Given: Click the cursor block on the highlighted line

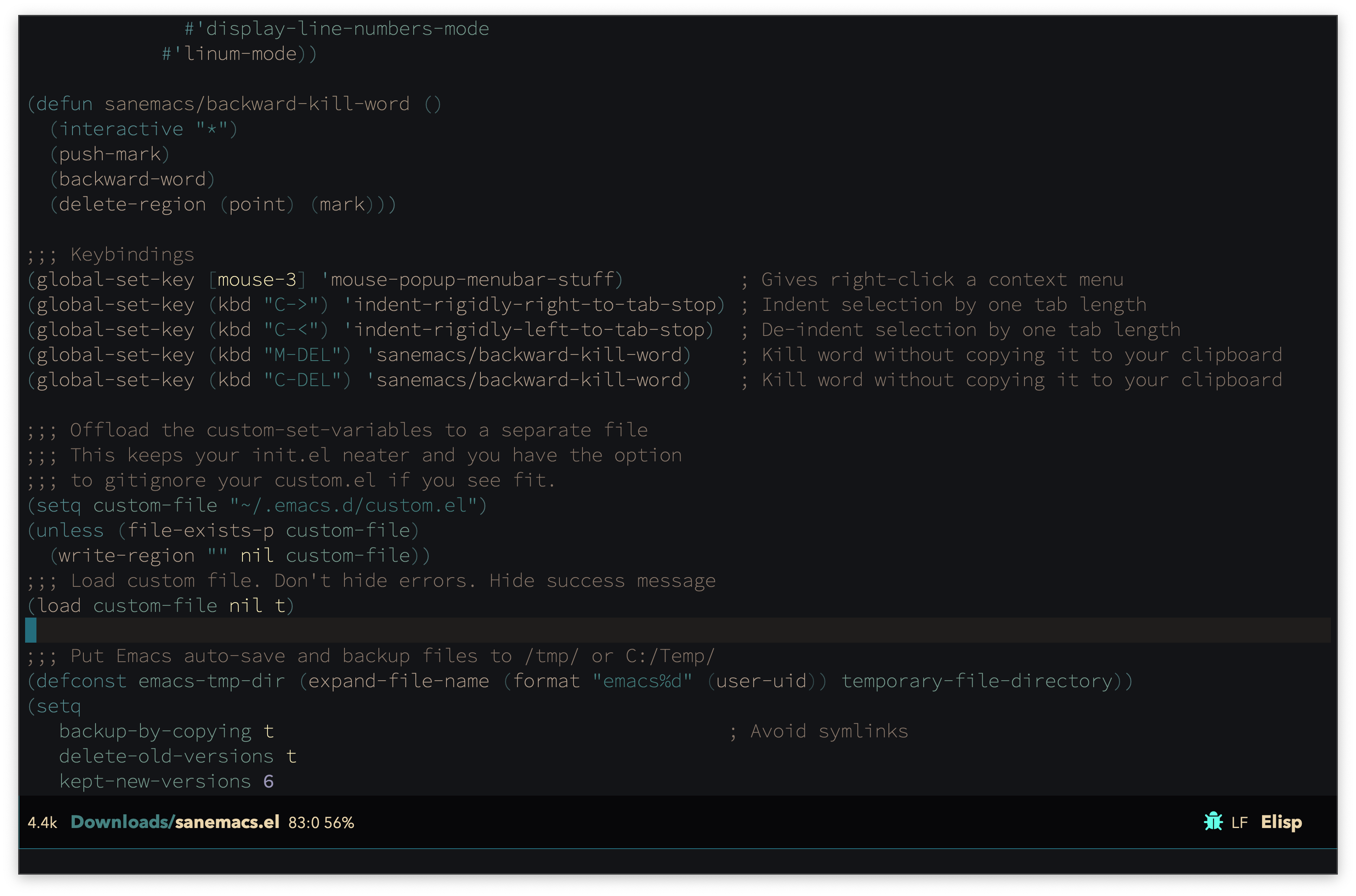Looking at the screenshot, I should pos(31,630).
